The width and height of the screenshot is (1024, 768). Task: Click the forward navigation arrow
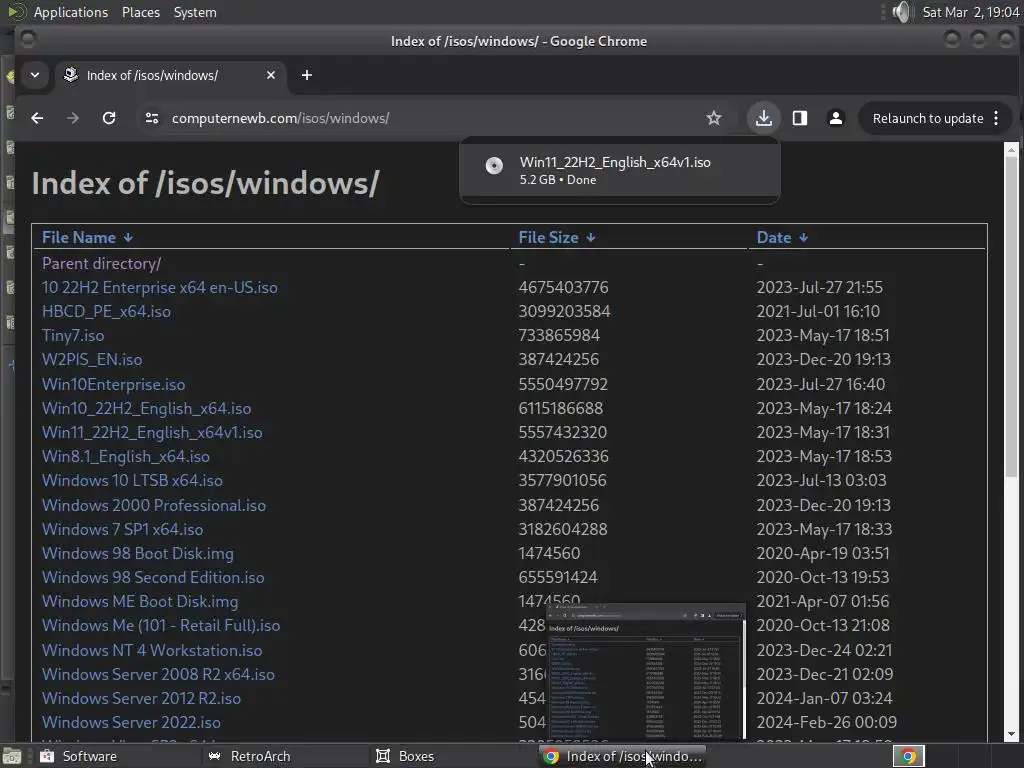coord(73,118)
